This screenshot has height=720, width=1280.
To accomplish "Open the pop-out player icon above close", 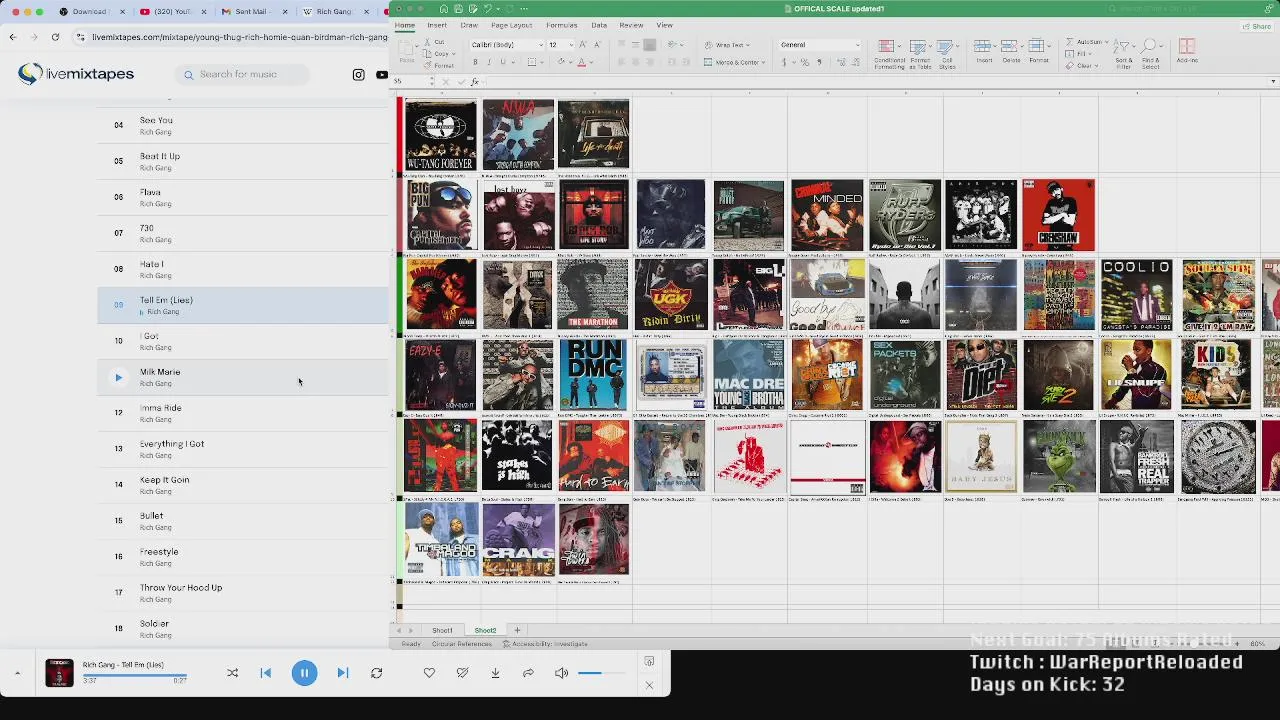I will pyautogui.click(x=649, y=661).
